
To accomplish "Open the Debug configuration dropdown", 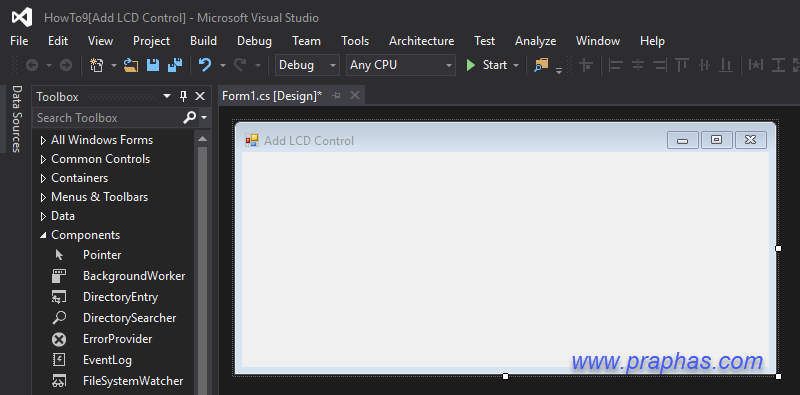I will tap(307, 65).
